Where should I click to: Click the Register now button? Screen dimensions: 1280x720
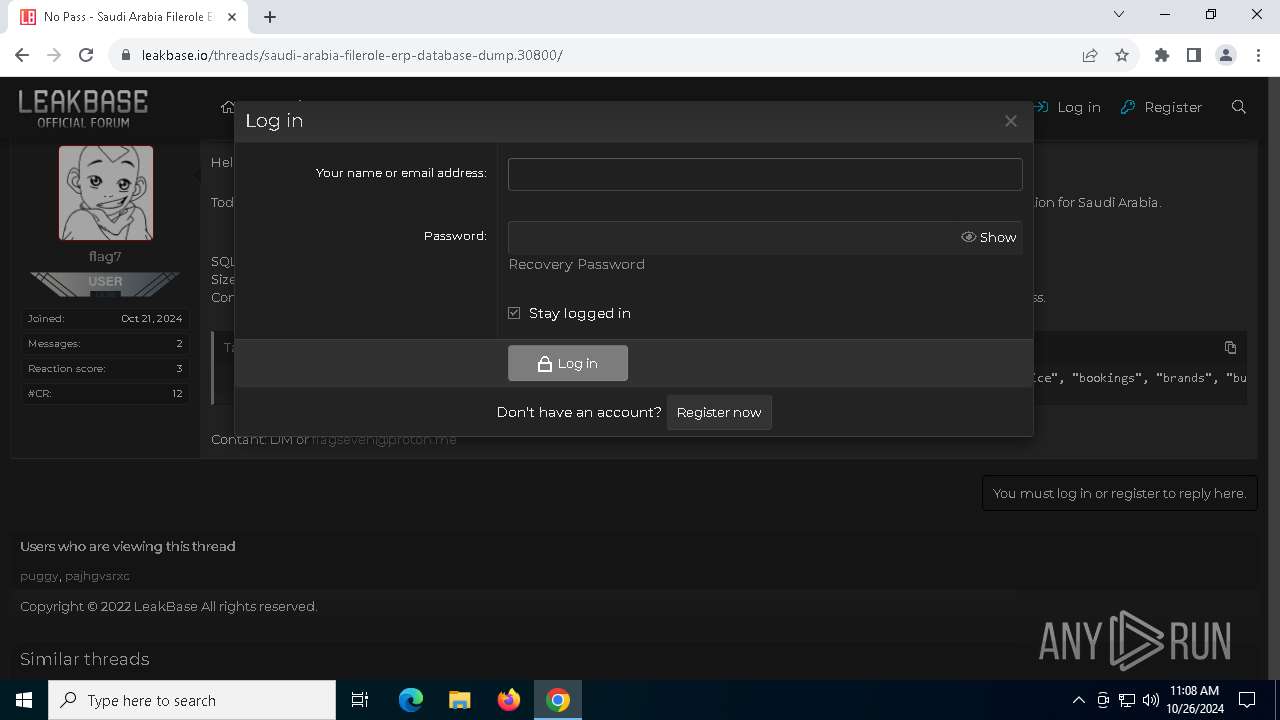click(719, 412)
